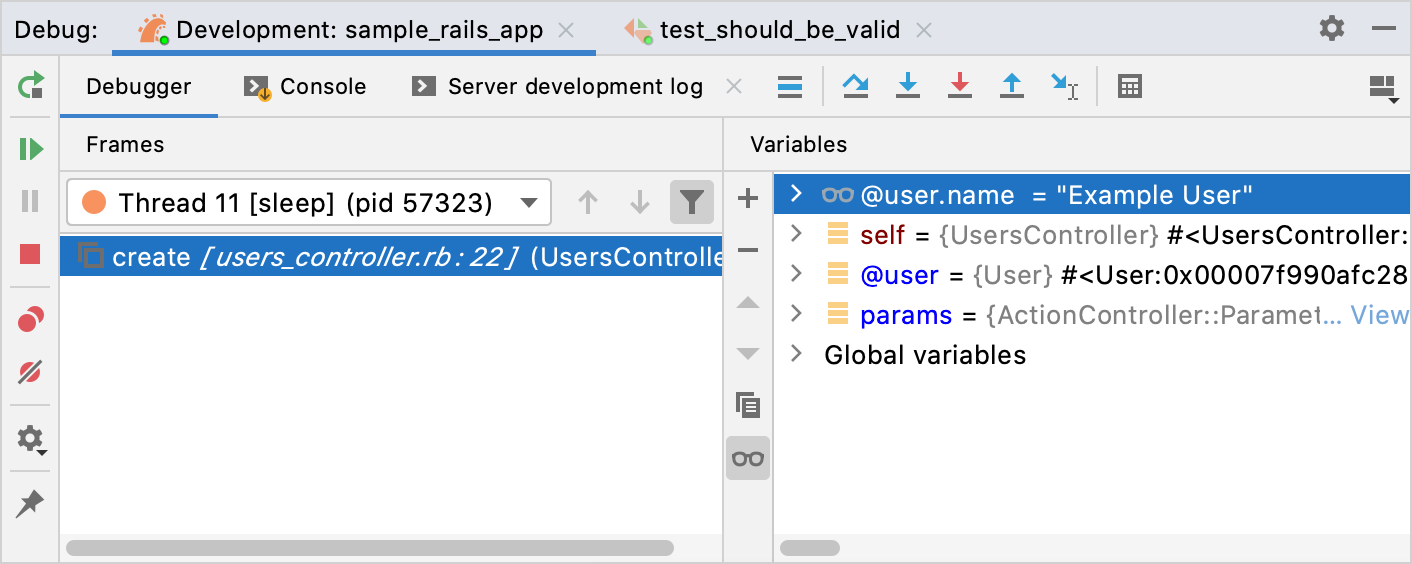
Task: Add a new watch with plus button
Action: click(748, 198)
